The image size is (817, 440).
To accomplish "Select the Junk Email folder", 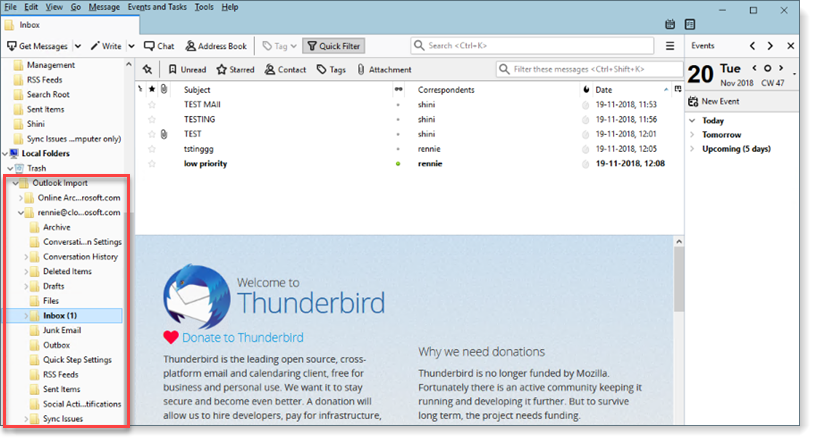I will 61,331.
